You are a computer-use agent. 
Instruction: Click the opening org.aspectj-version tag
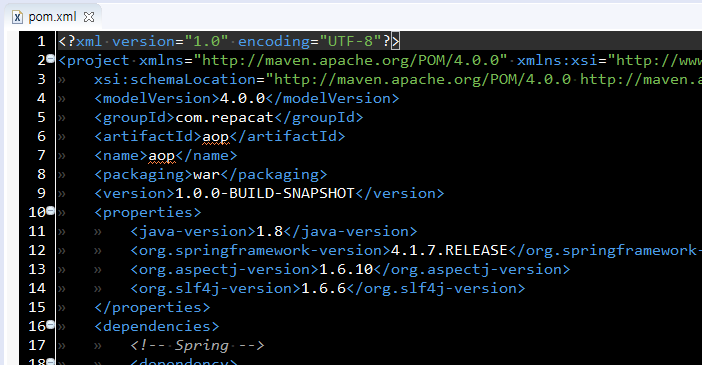(224, 270)
